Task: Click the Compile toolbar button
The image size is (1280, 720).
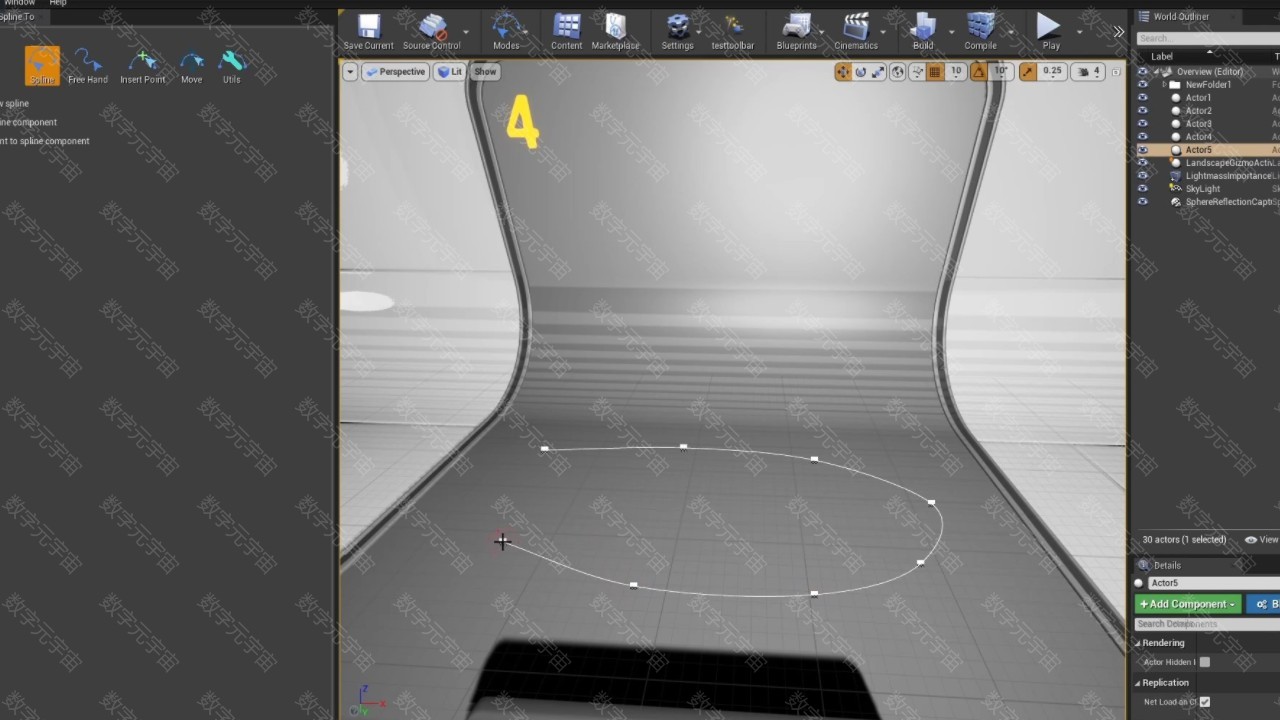Action: click(x=980, y=32)
